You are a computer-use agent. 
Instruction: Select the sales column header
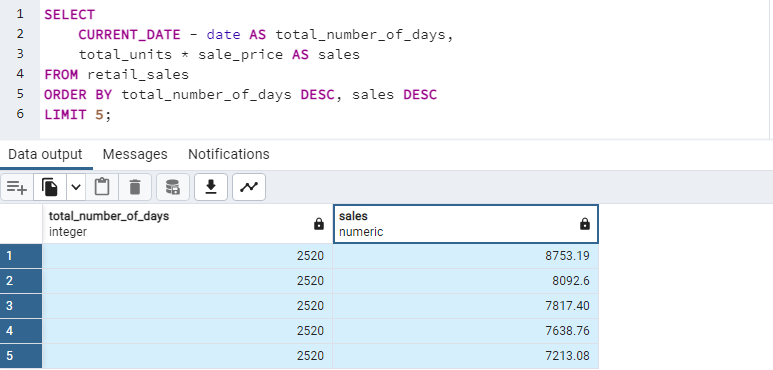466,224
